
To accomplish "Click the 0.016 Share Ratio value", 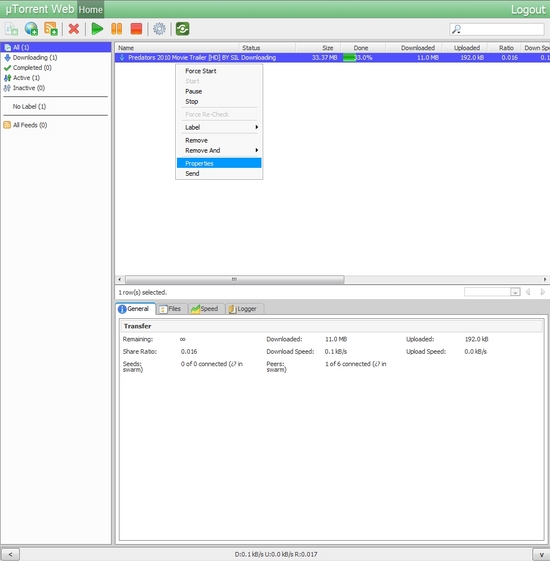I will point(189,352).
